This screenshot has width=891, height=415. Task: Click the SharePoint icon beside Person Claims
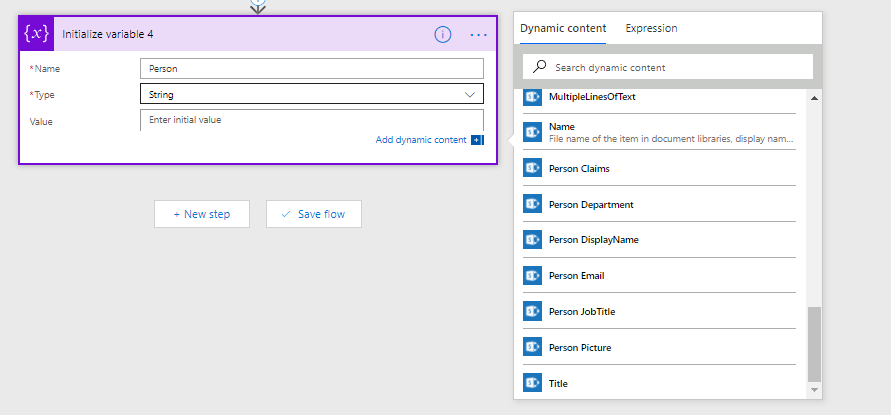(x=532, y=168)
